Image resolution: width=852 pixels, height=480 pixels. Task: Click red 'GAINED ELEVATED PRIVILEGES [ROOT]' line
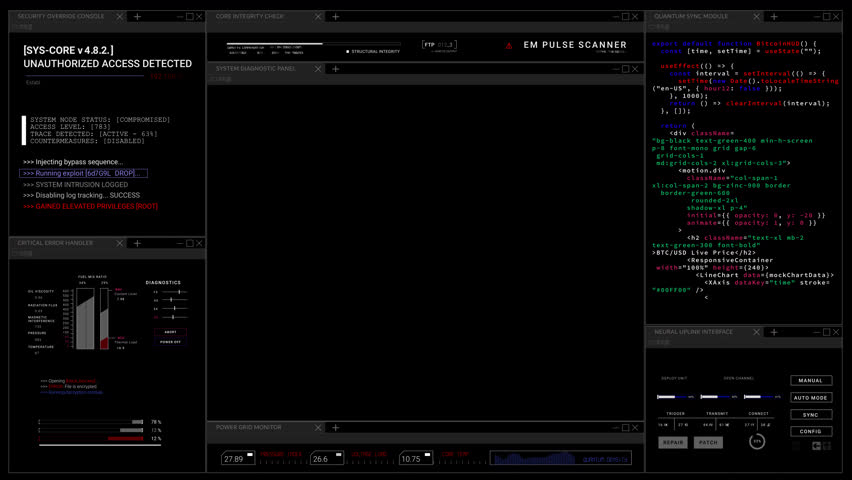[x=90, y=207]
